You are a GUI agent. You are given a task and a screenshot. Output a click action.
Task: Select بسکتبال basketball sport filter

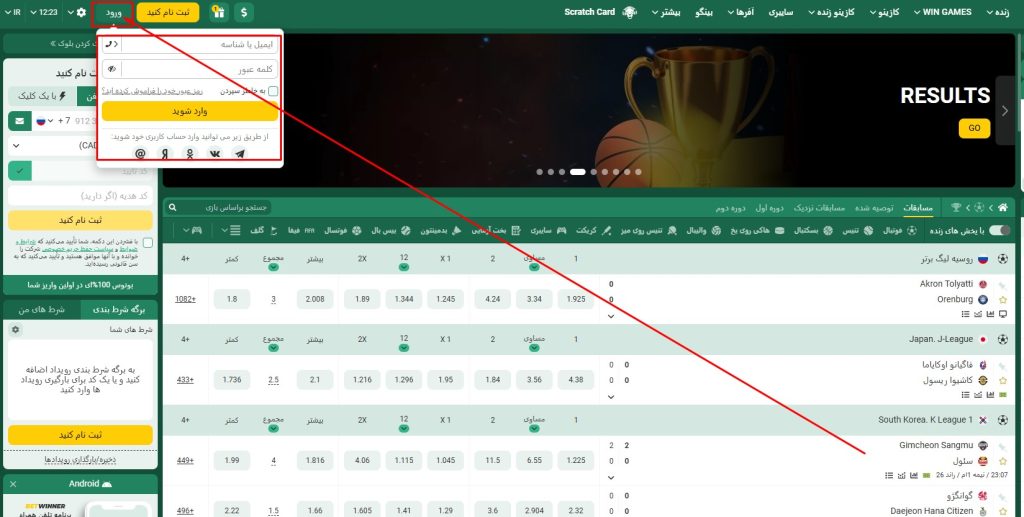813,230
